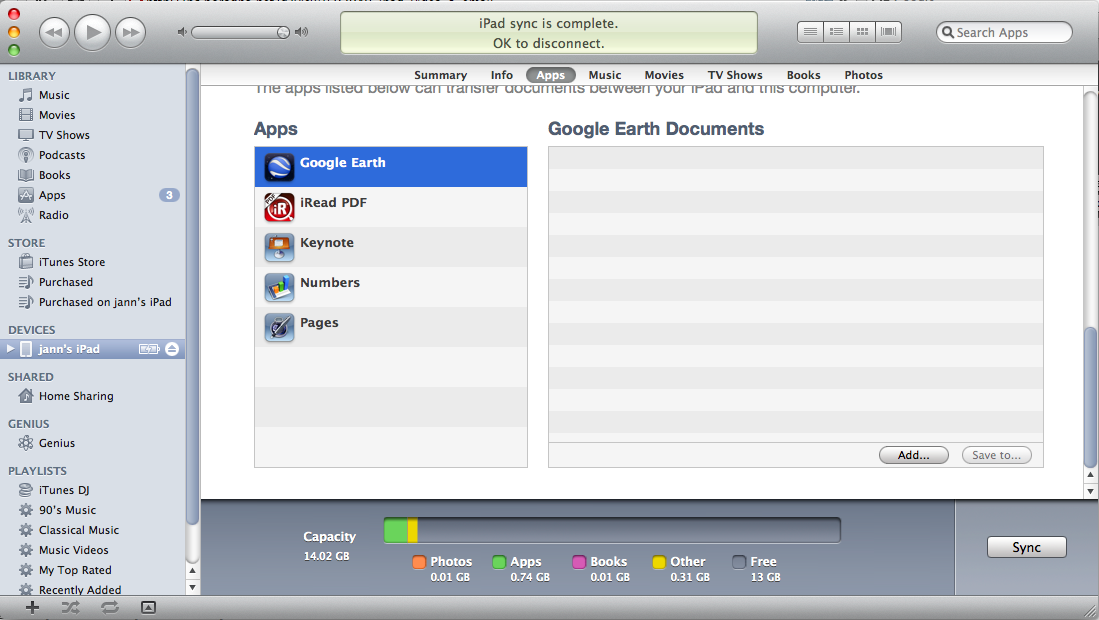Open the device Photos tab
The height and width of the screenshot is (620, 1099).
click(864, 75)
